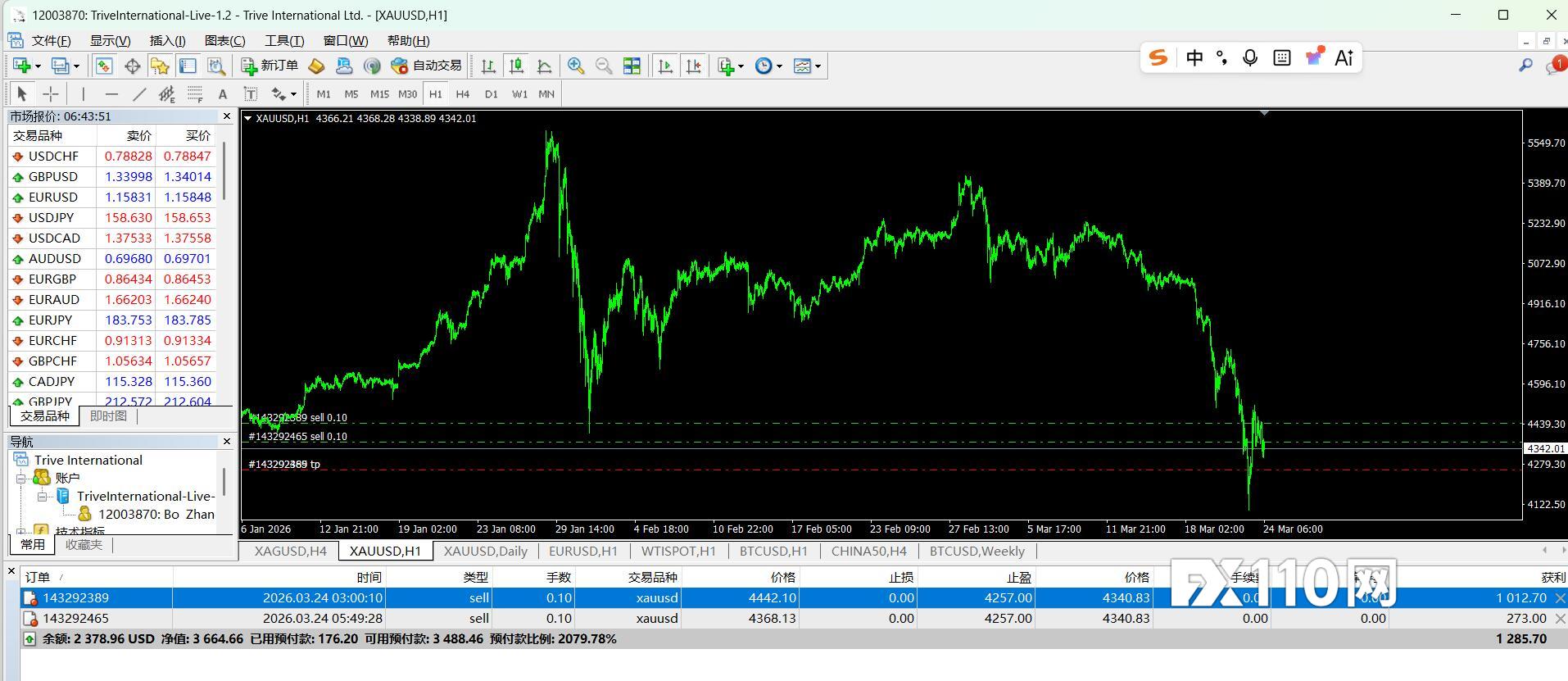1568x681 pixels.
Task: Click the zoom out magnifier icon
Action: (x=604, y=66)
